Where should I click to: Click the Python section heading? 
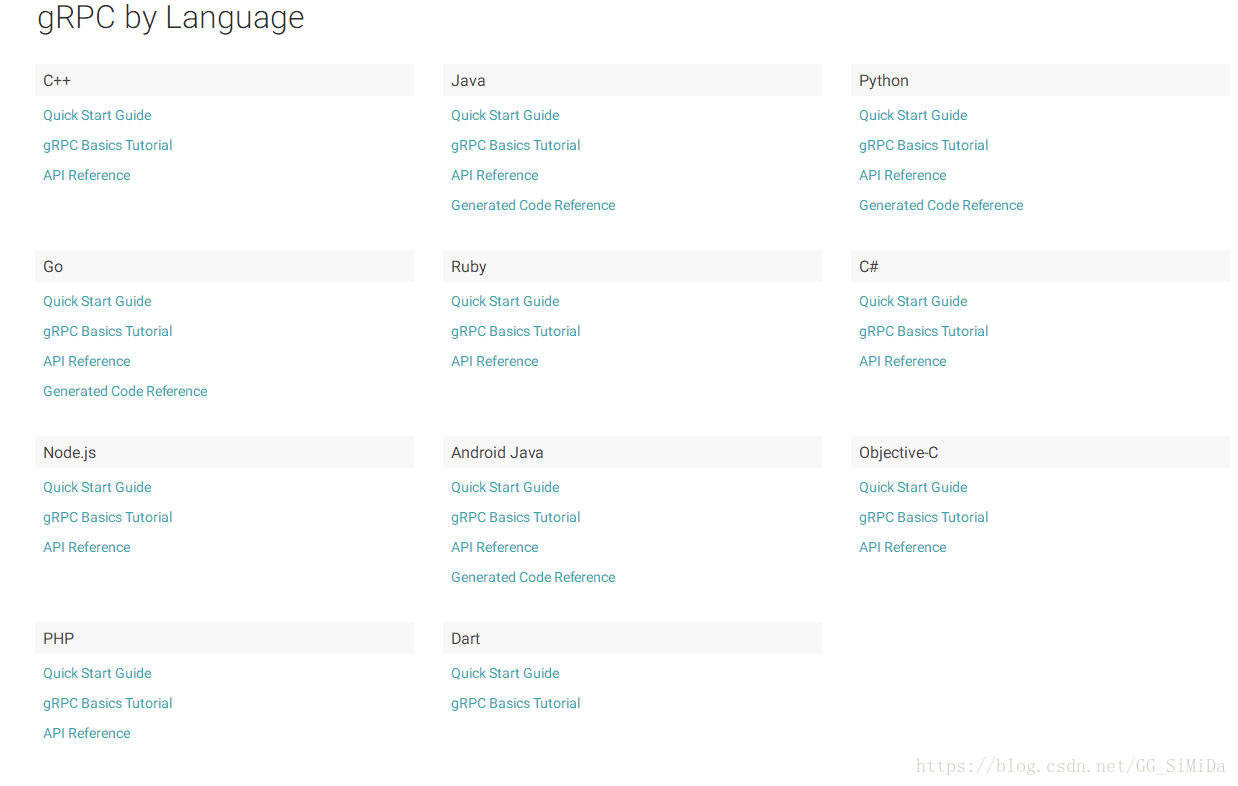tap(1040, 80)
